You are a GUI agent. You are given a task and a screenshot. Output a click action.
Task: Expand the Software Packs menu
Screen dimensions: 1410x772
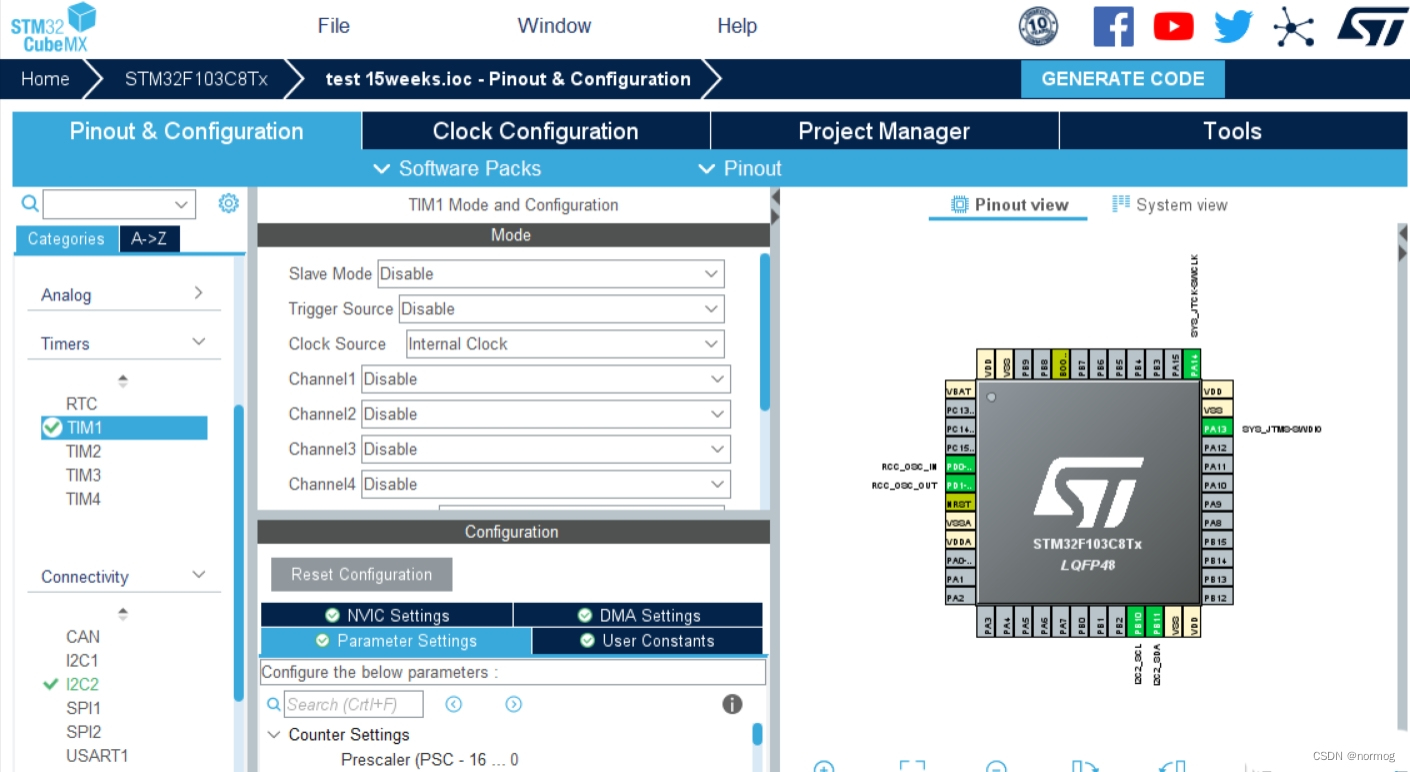tap(457, 168)
